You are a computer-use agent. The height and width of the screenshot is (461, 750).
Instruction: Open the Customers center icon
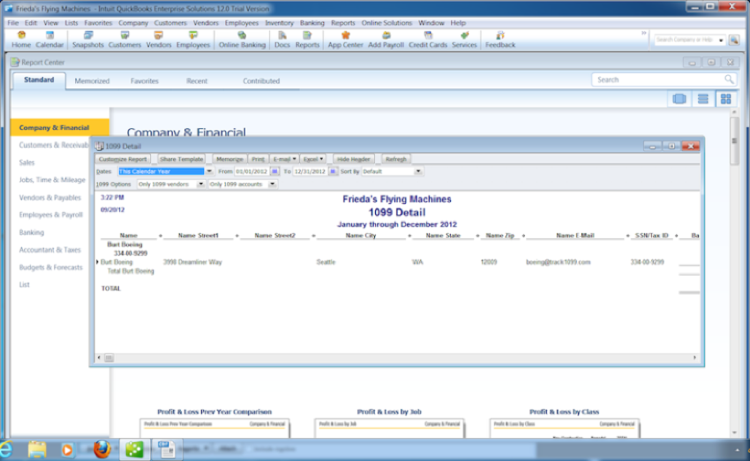125,40
